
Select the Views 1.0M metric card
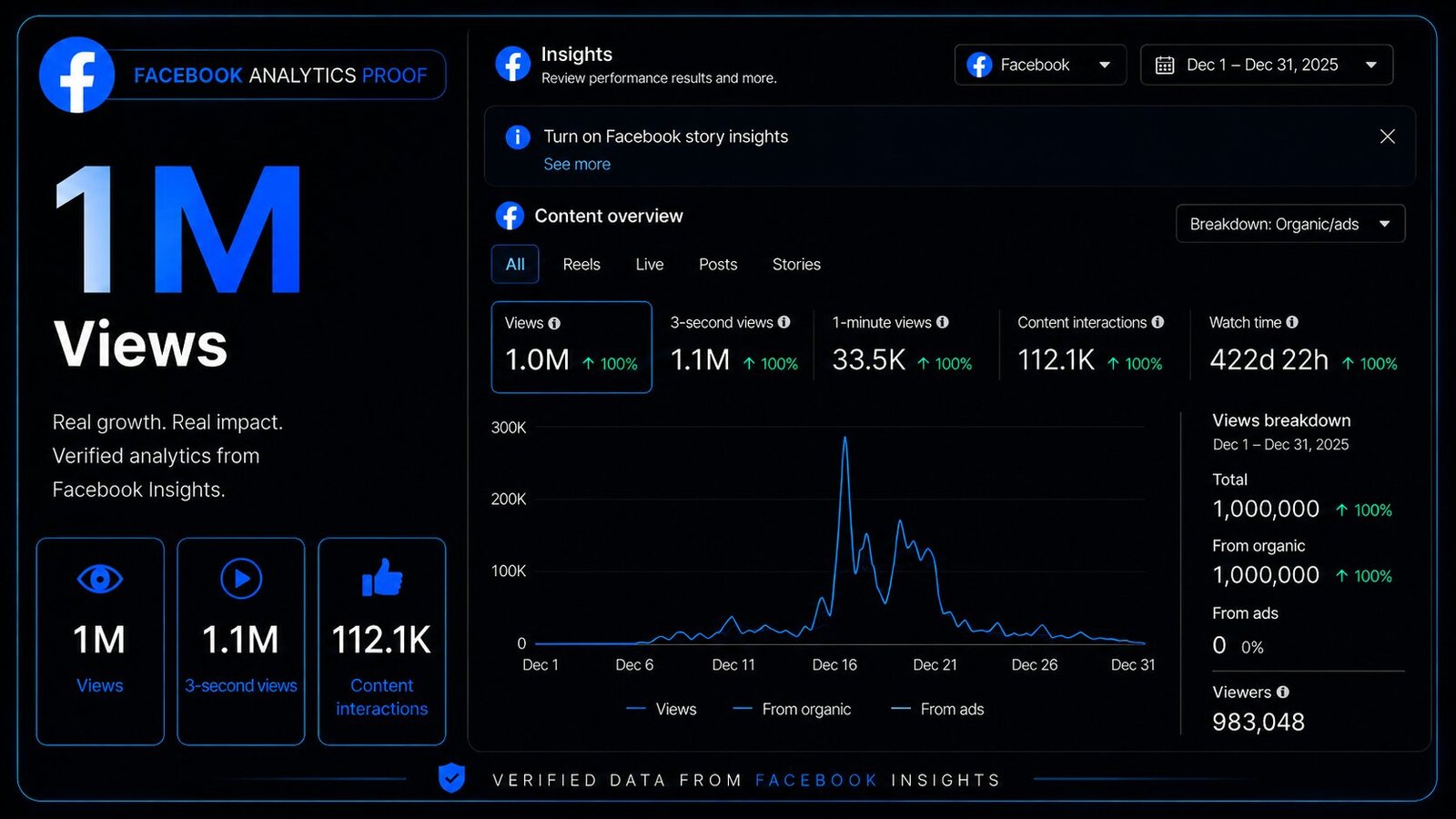click(x=571, y=347)
